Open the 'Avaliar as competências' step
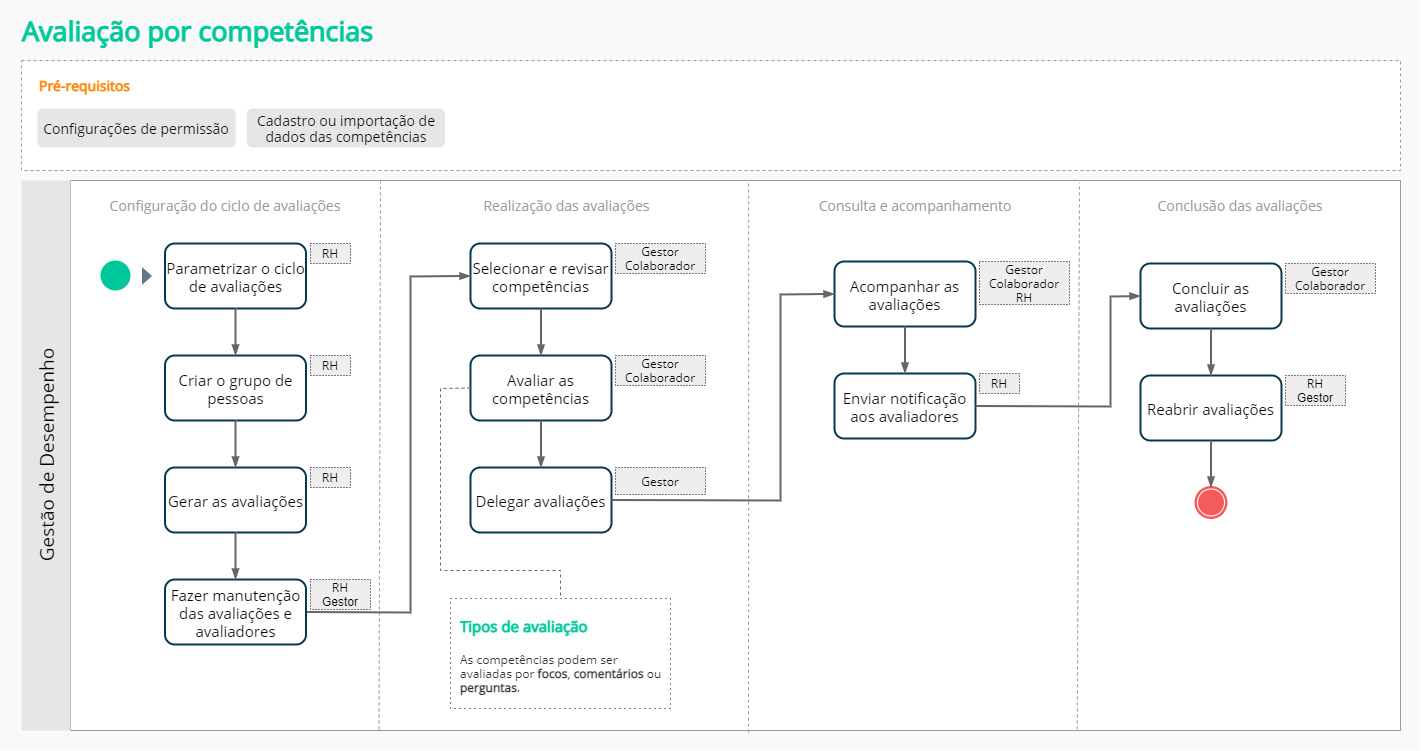 click(x=541, y=389)
